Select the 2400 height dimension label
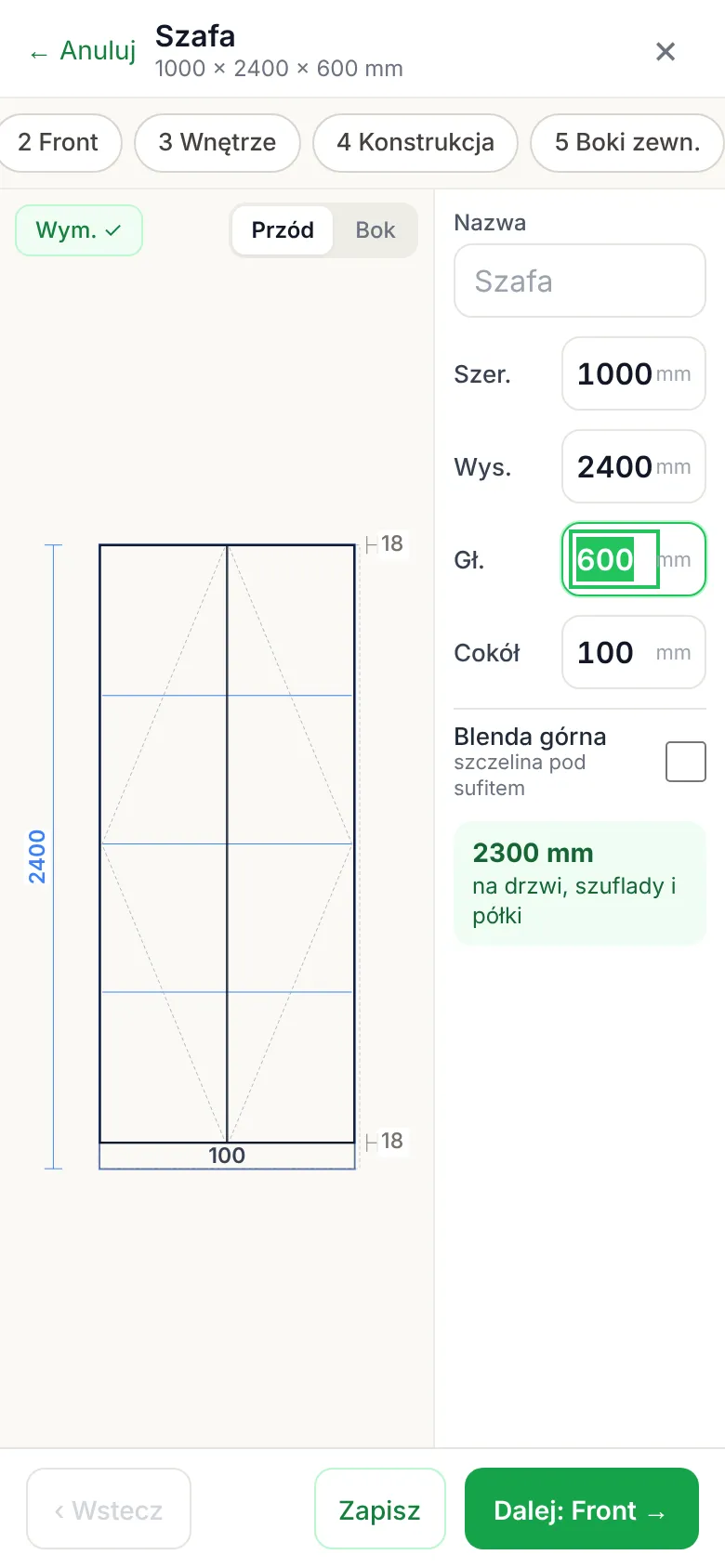This screenshot has height=1568, width=725. [36, 856]
